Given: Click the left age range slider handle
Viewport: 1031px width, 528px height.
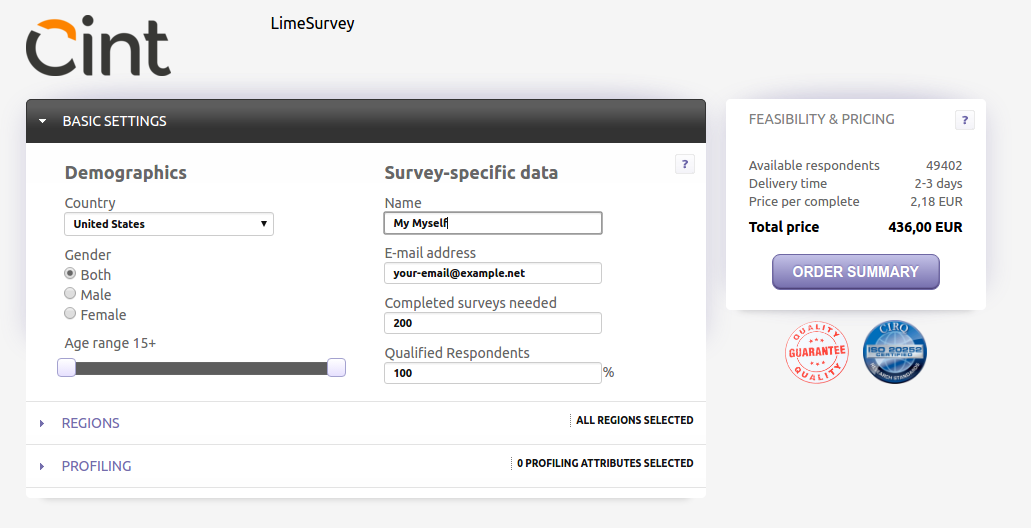Looking at the screenshot, I should click(x=67, y=368).
